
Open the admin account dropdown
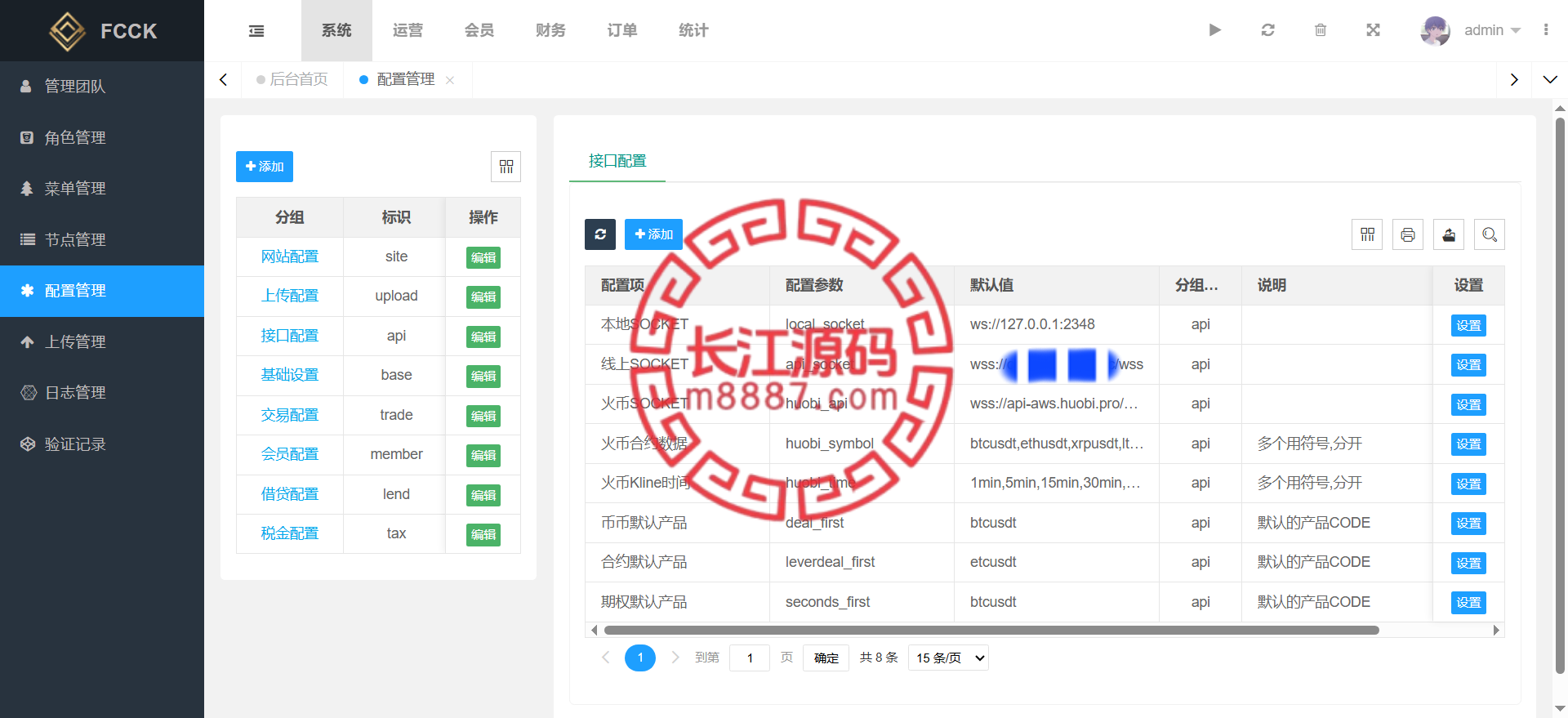click(x=1492, y=30)
